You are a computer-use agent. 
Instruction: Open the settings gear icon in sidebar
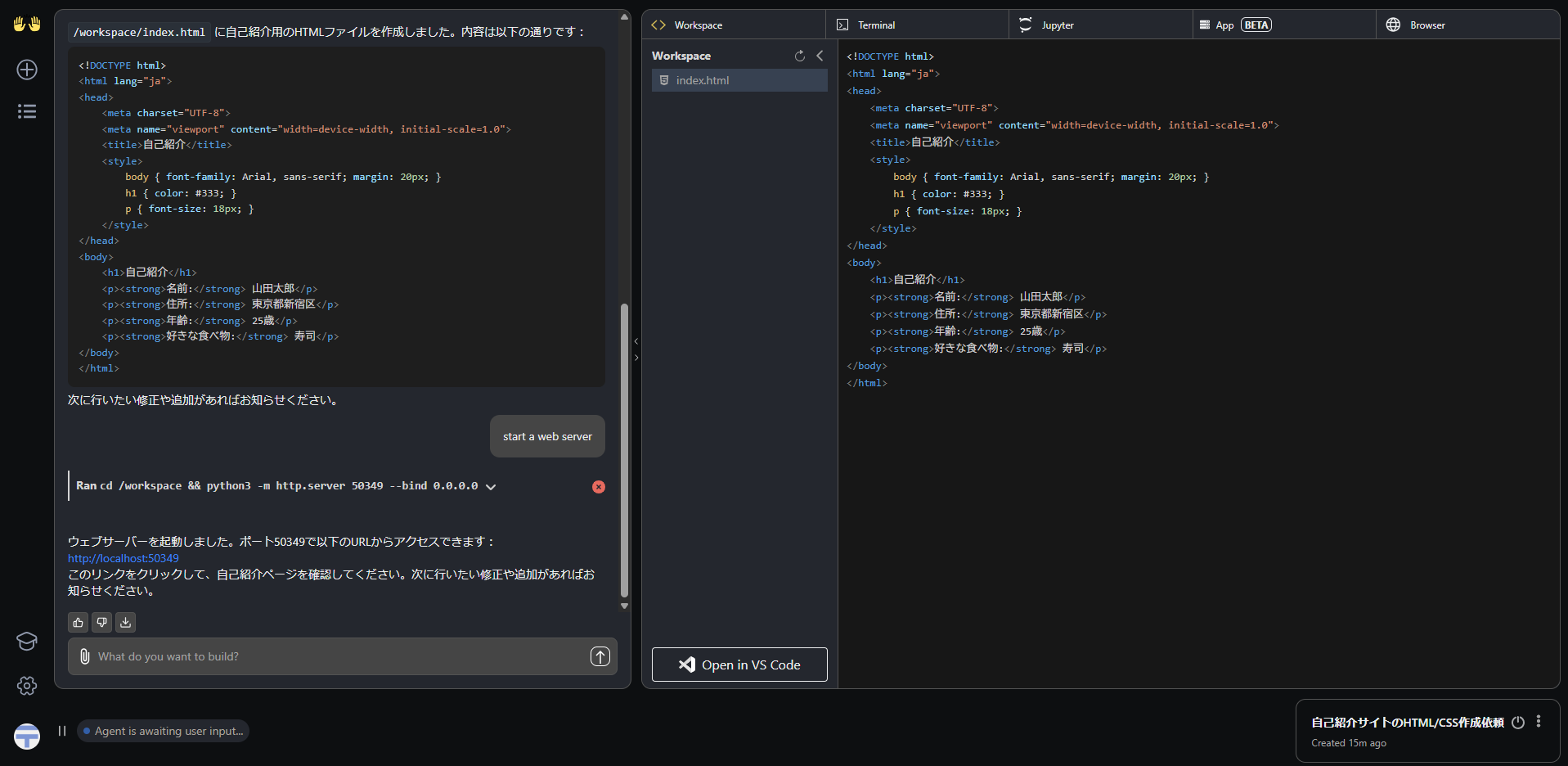point(27,686)
